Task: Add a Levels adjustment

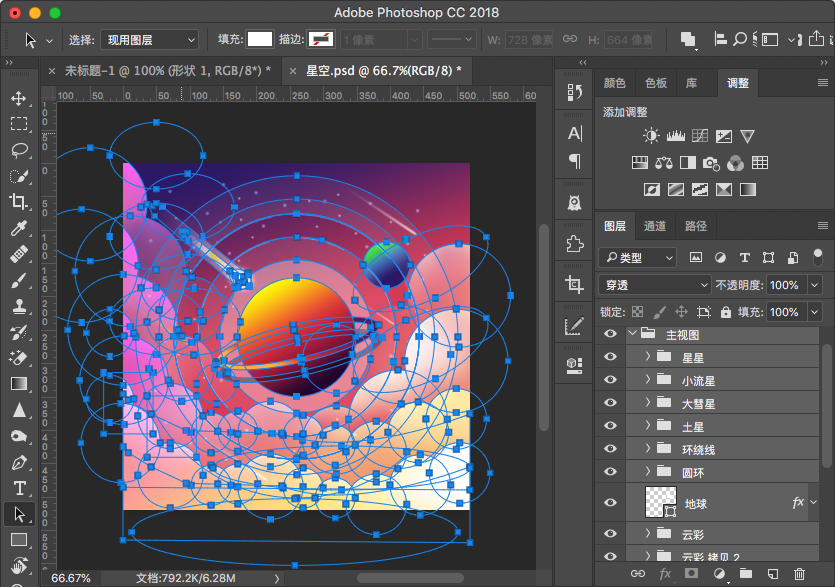Action: click(675, 136)
